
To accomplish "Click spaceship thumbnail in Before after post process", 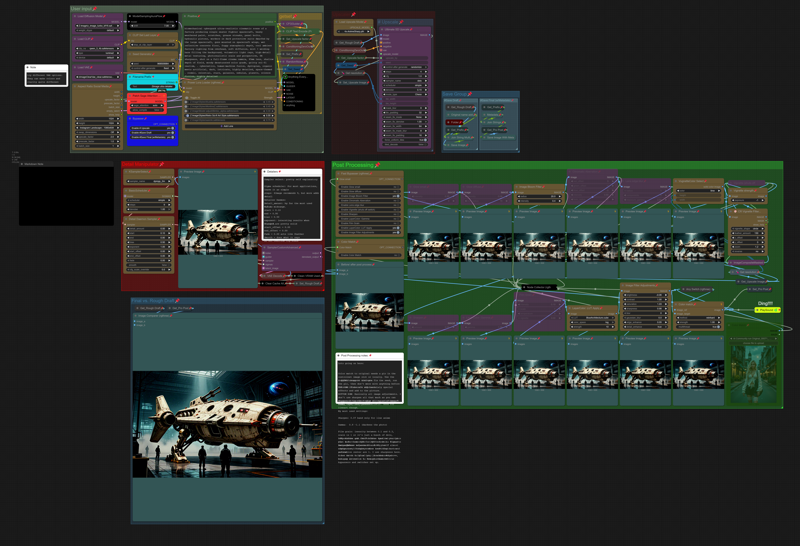I will (x=369, y=312).
